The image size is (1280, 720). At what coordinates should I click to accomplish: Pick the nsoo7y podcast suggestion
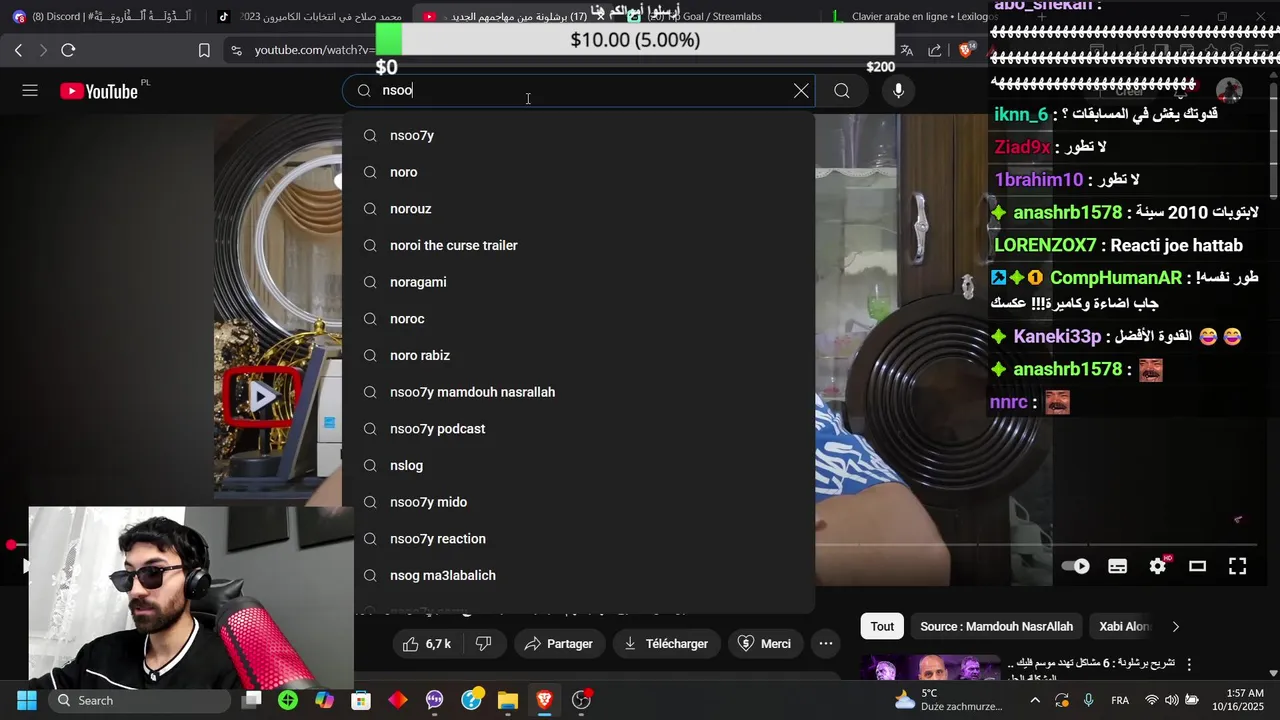pos(578,429)
